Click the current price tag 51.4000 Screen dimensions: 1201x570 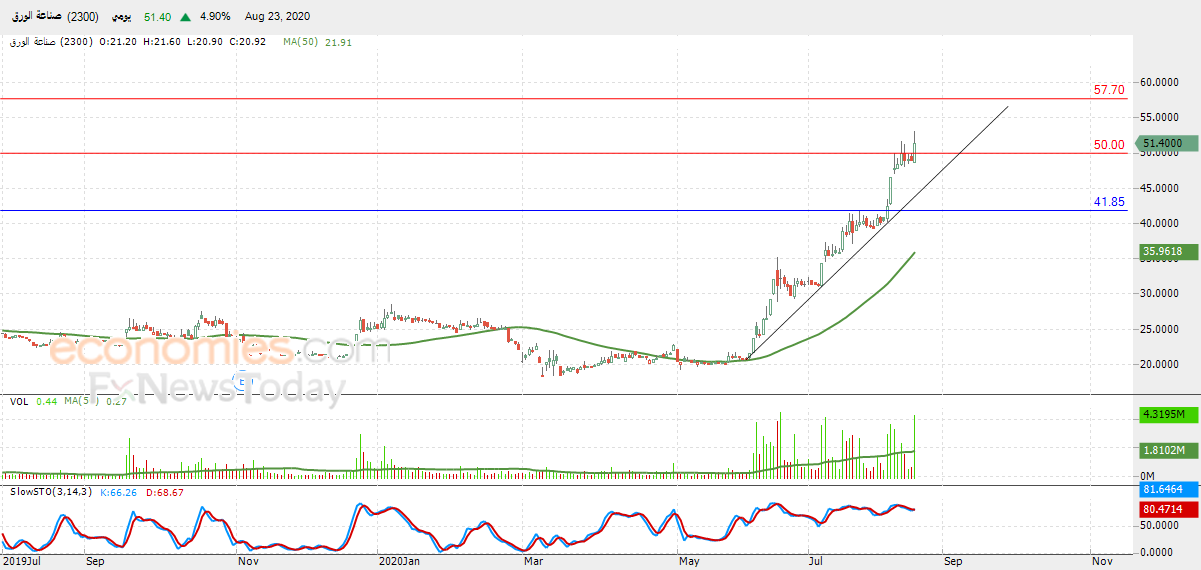[1169, 144]
